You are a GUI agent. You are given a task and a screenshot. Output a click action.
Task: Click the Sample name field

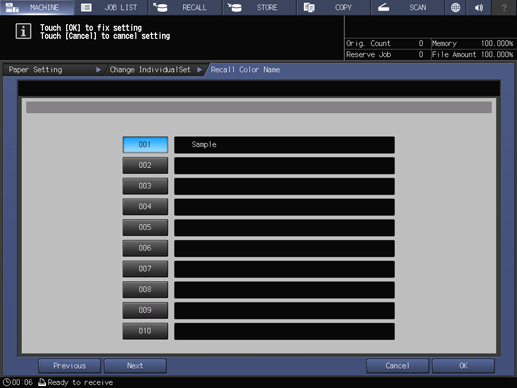pos(284,145)
